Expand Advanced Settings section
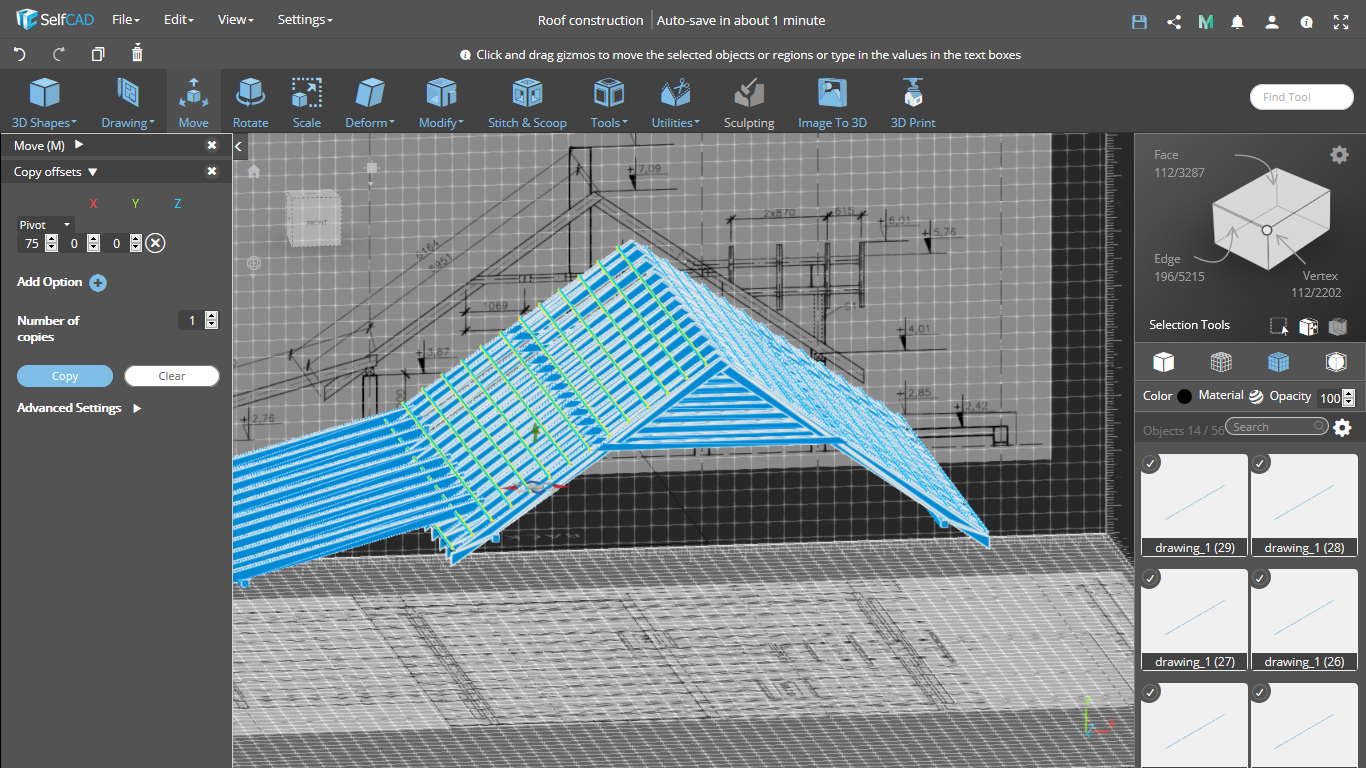This screenshot has width=1366, height=768. 137,408
